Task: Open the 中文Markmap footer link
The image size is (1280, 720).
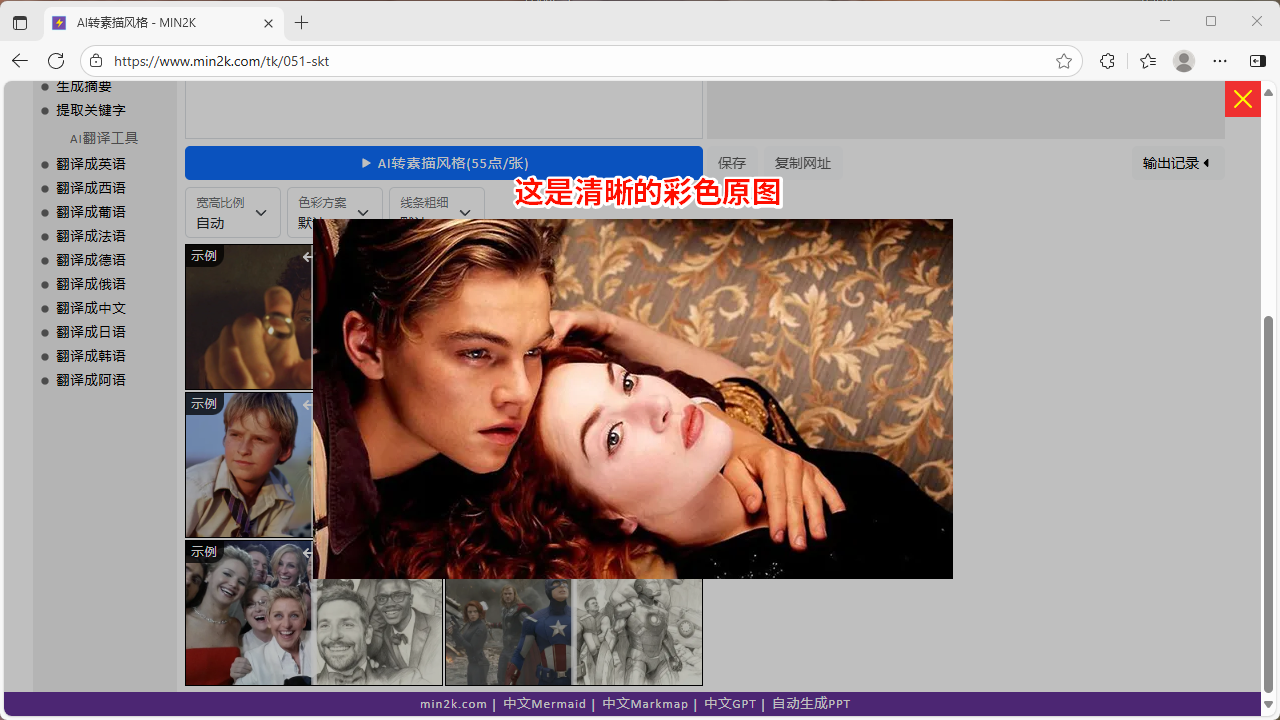Action: (645, 704)
